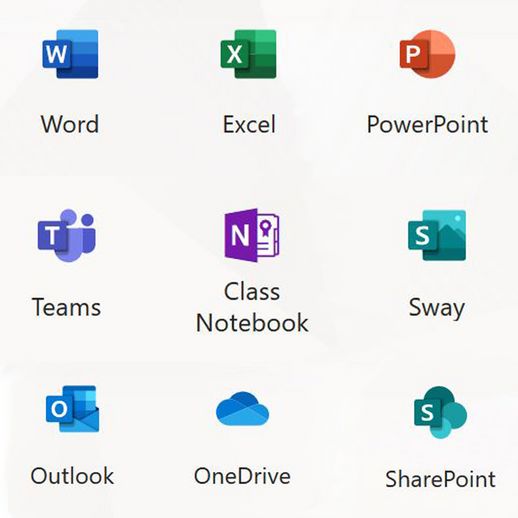This screenshot has width=518, height=518.
Task: Click the "Word" text label
Action: 70,124
